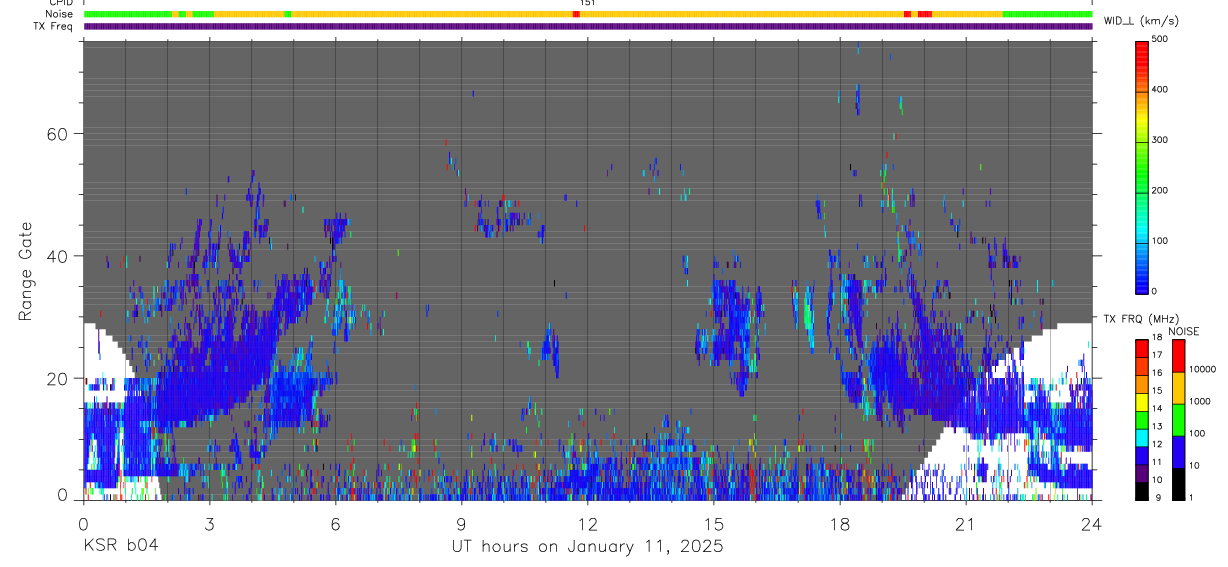Click the Noise timeline bar at top

coord(588,14)
